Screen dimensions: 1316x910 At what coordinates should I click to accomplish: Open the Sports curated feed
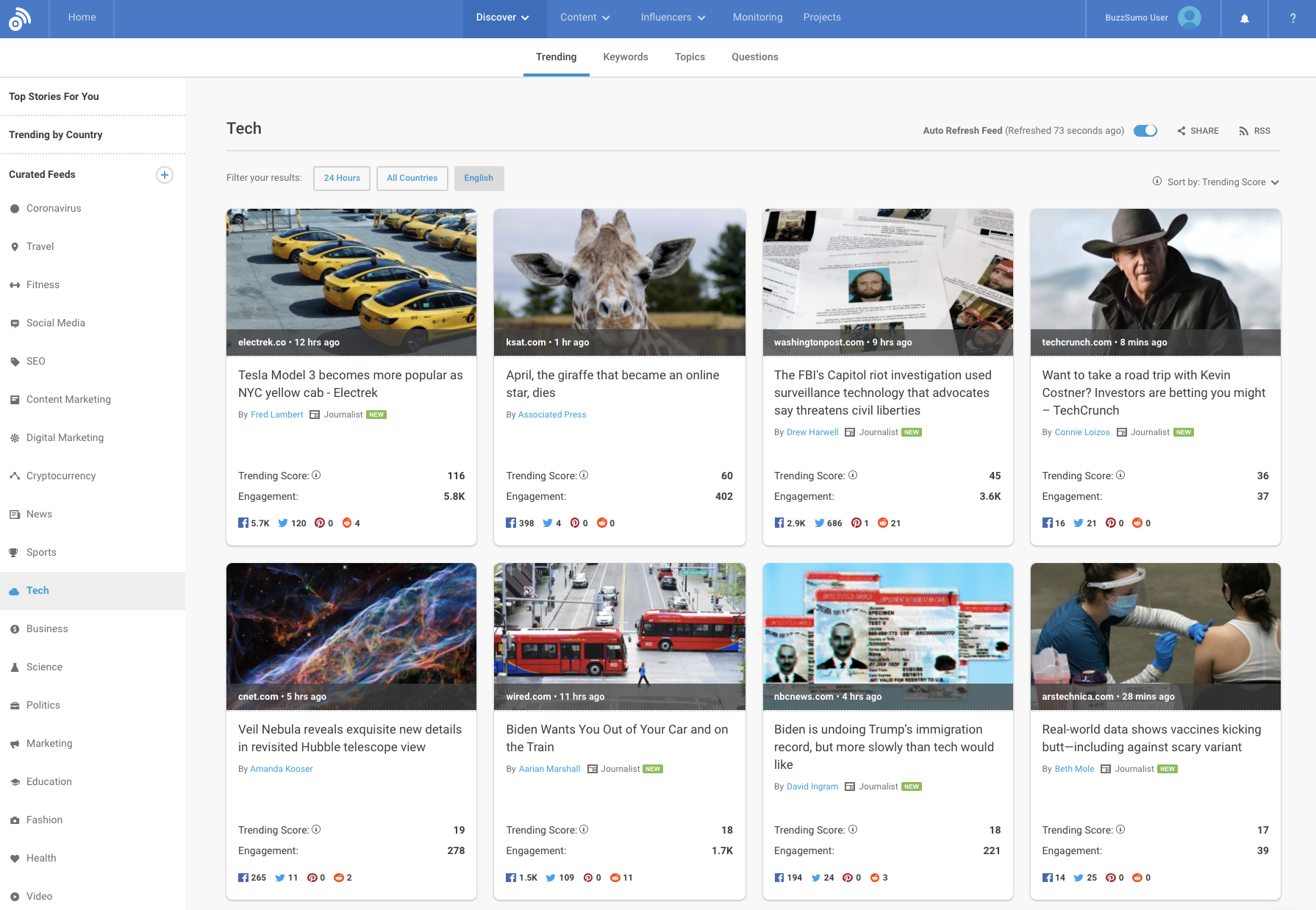tap(41, 552)
